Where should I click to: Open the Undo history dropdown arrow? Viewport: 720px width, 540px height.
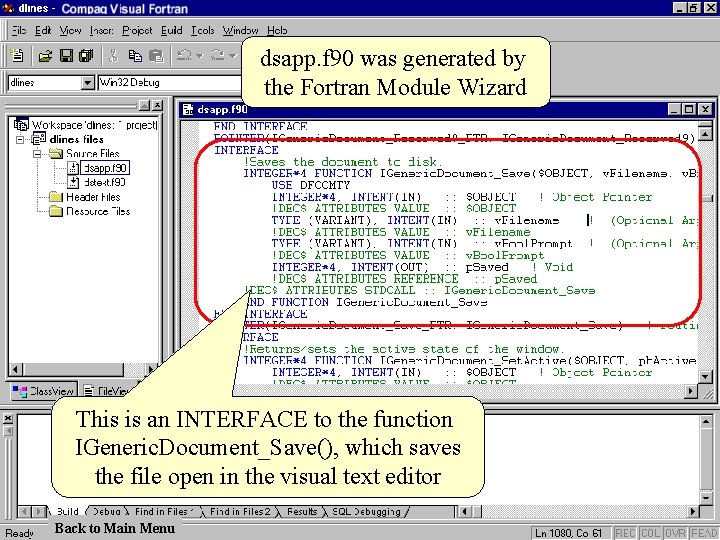pos(199,56)
